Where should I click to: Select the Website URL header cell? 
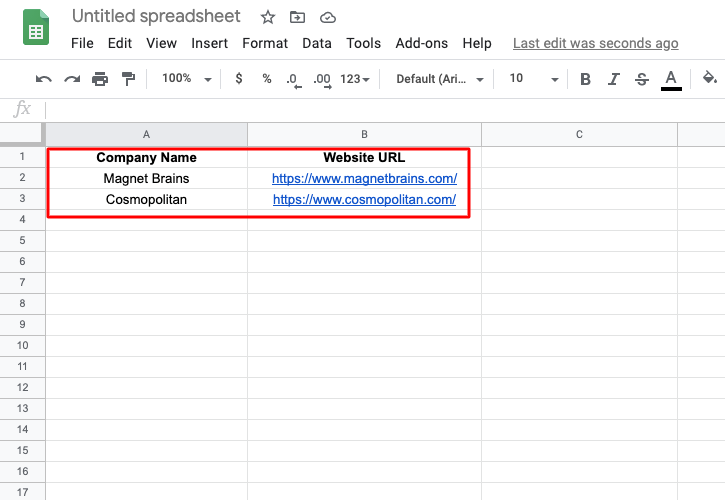click(x=364, y=157)
